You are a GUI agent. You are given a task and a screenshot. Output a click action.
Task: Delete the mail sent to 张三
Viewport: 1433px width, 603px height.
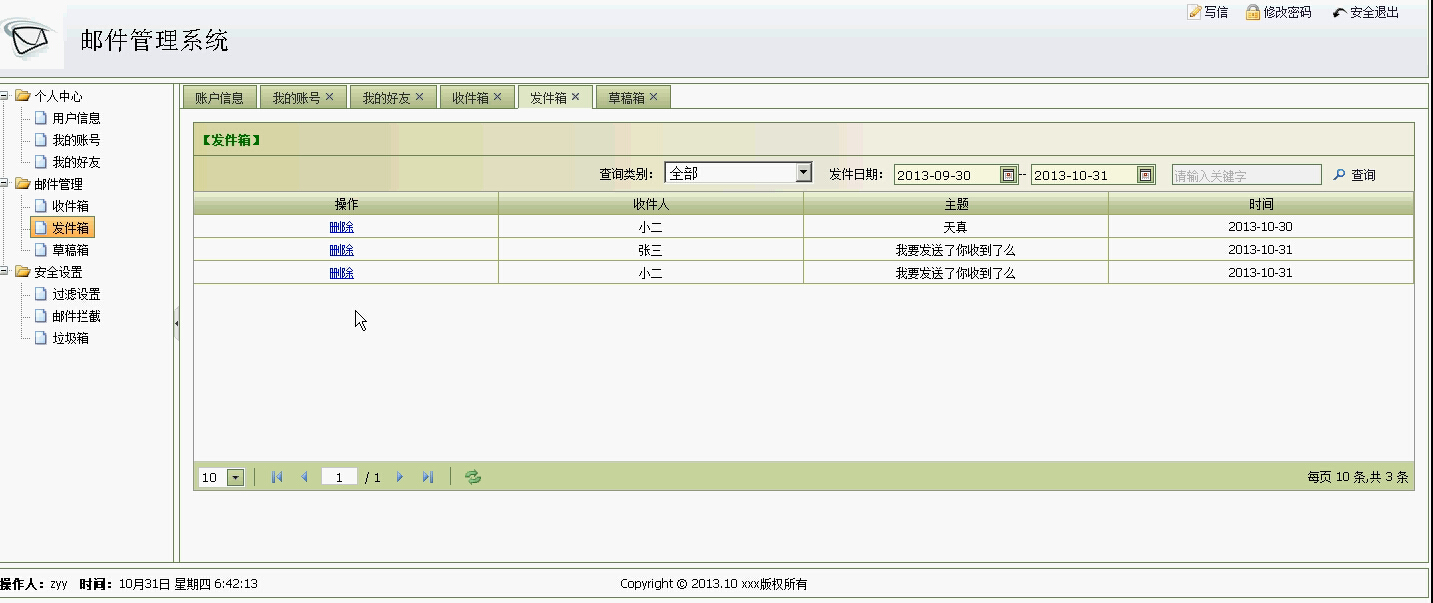pos(341,250)
